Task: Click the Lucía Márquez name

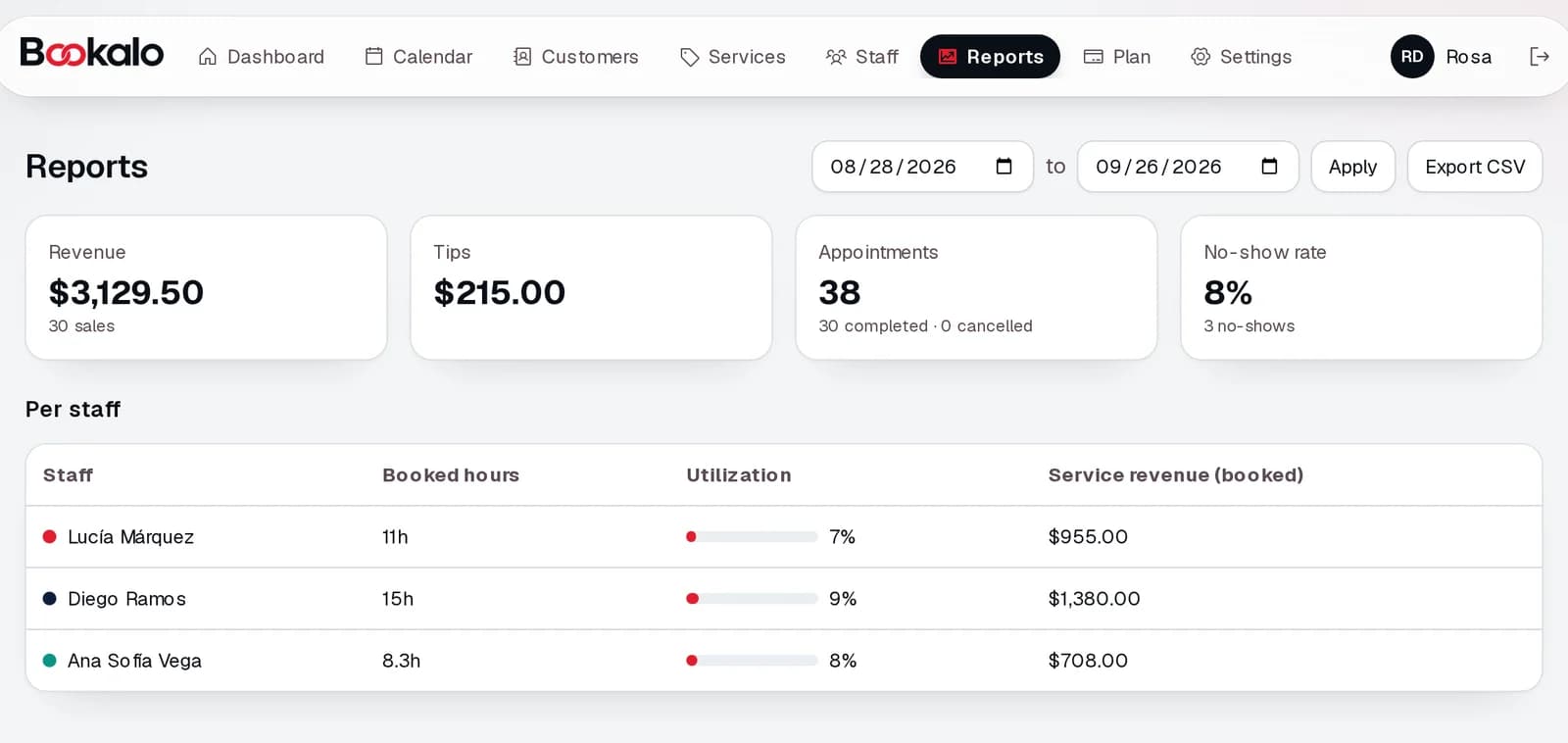Action: 130,536
